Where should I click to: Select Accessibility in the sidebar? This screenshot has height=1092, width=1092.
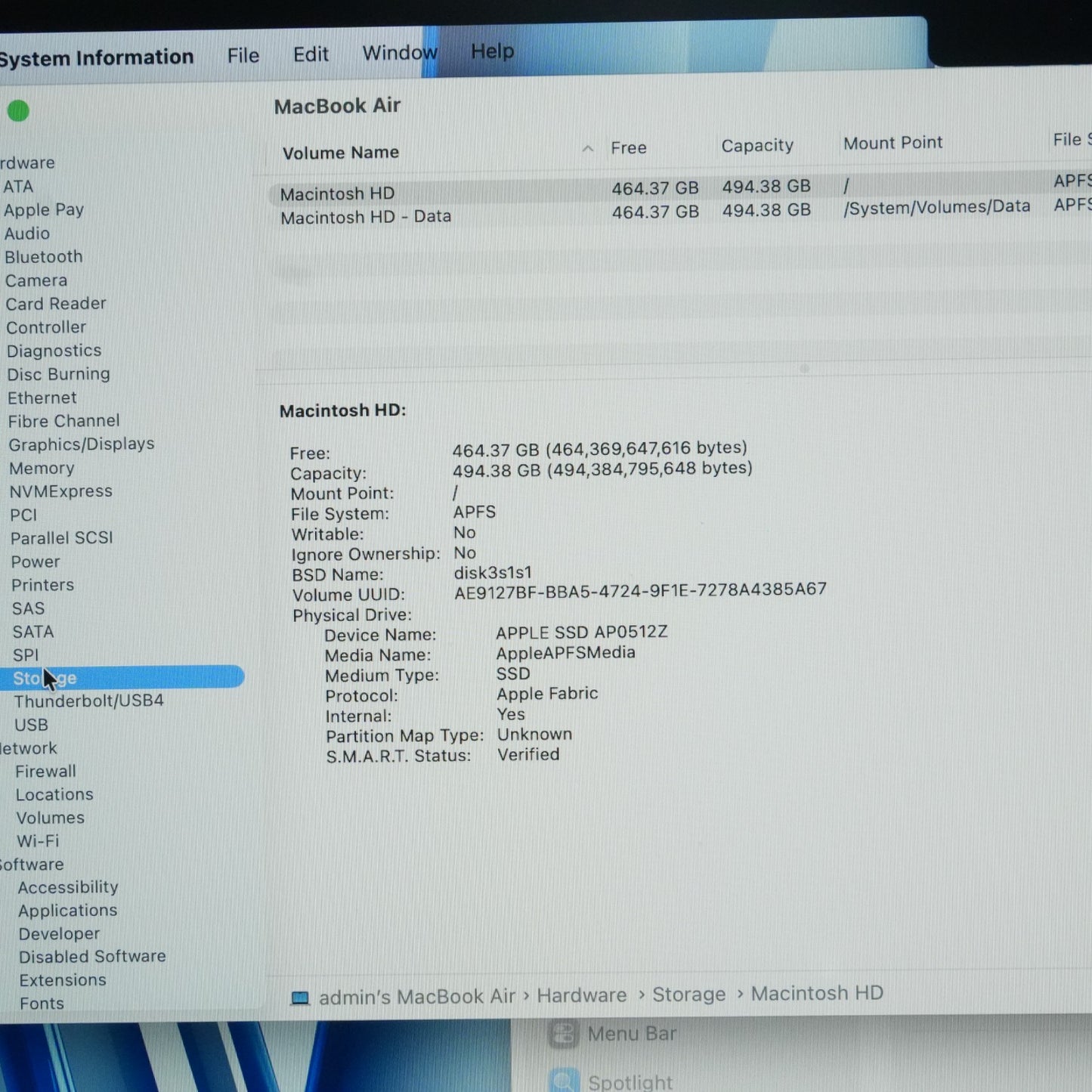point(68,887)
